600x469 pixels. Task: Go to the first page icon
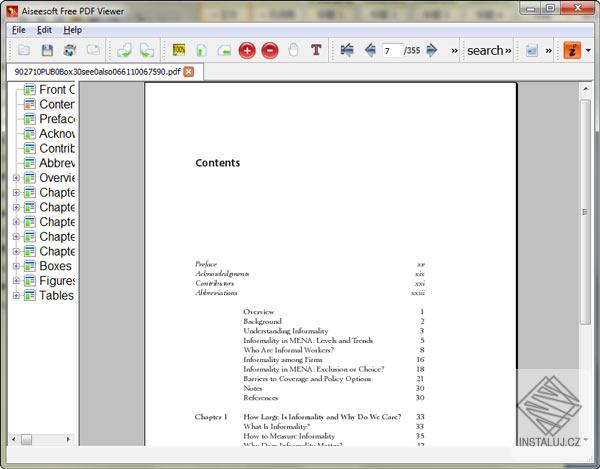point(347,50)
